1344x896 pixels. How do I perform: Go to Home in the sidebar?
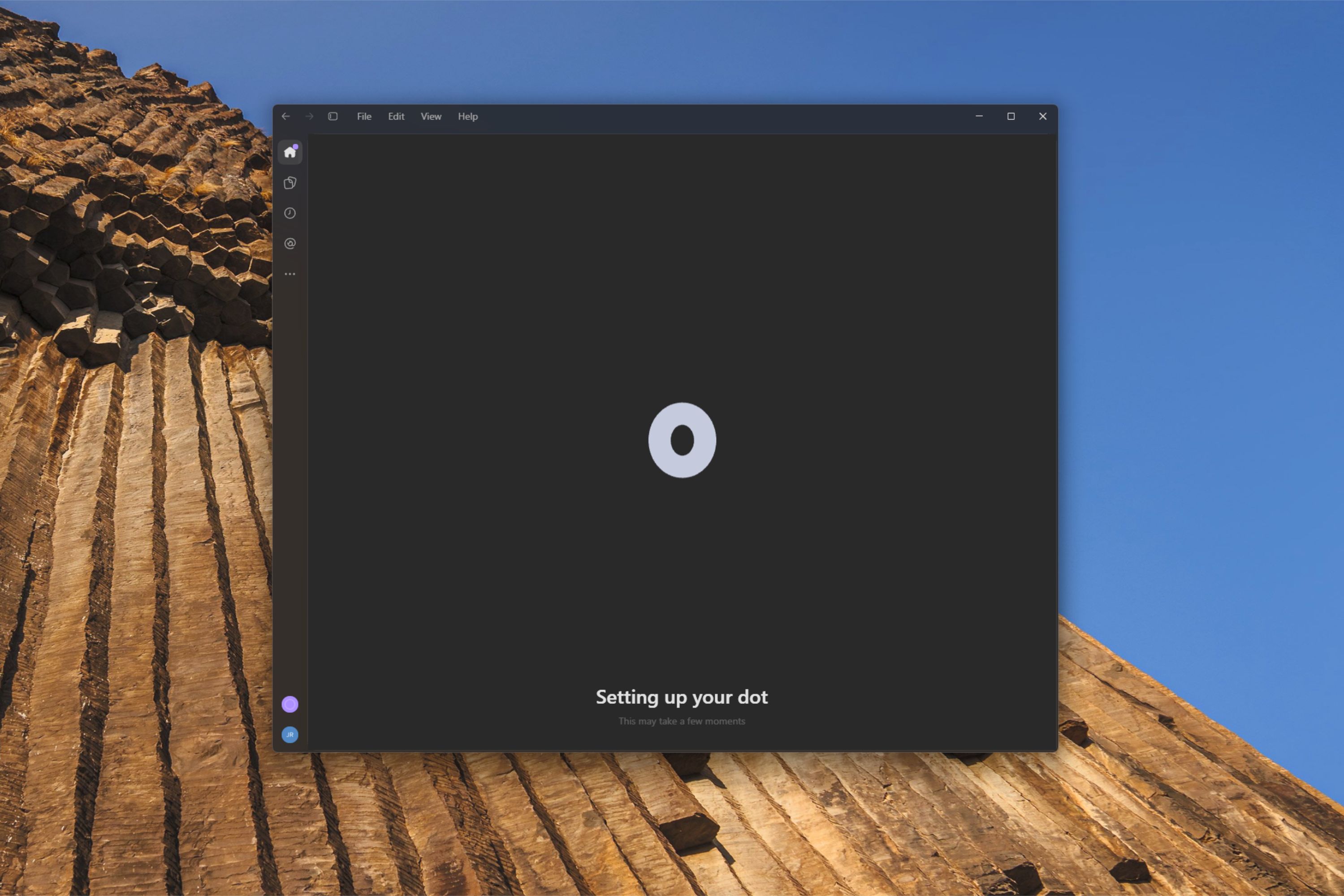point(290,152)
